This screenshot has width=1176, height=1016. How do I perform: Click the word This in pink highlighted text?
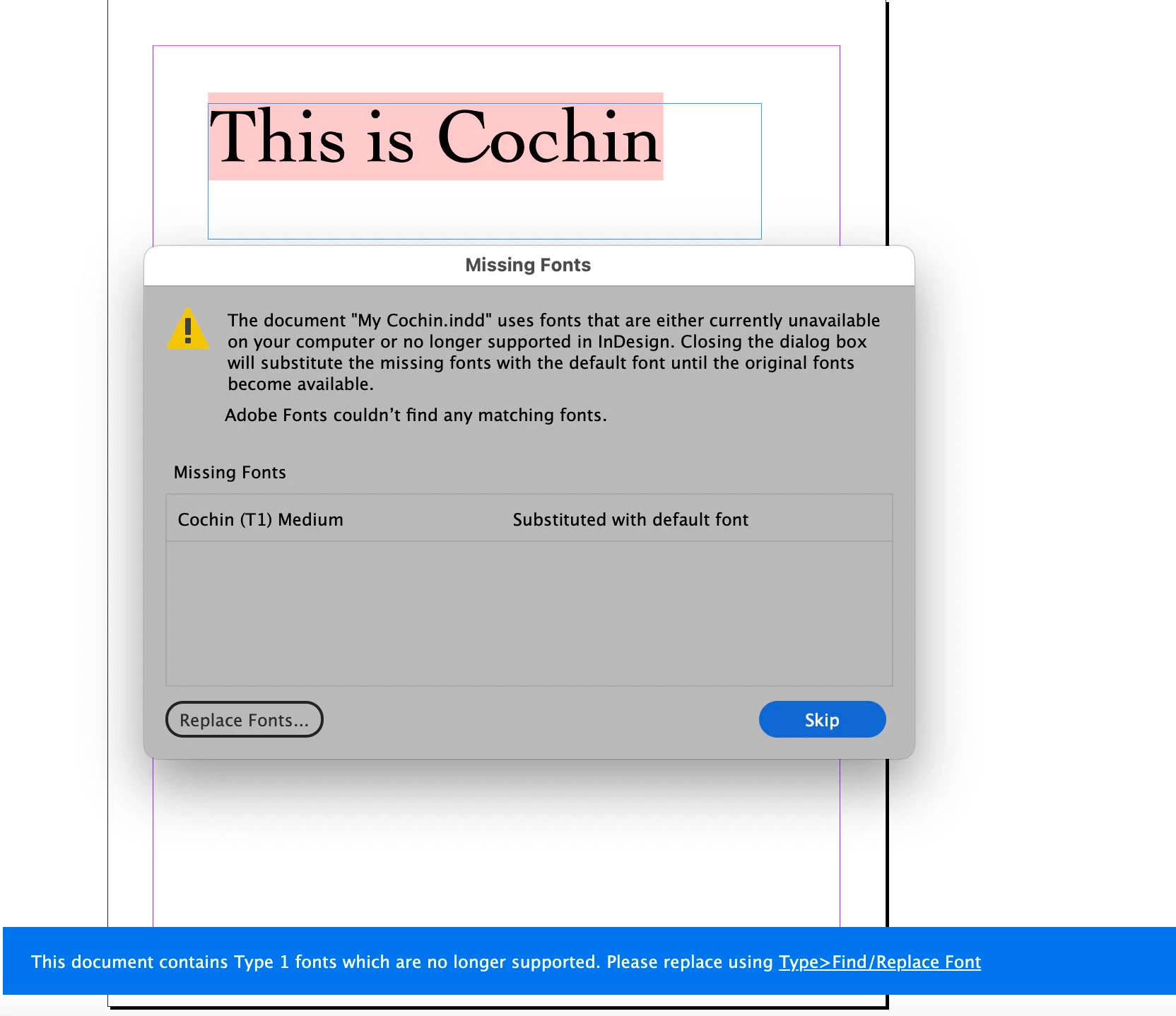click(278, 137)
